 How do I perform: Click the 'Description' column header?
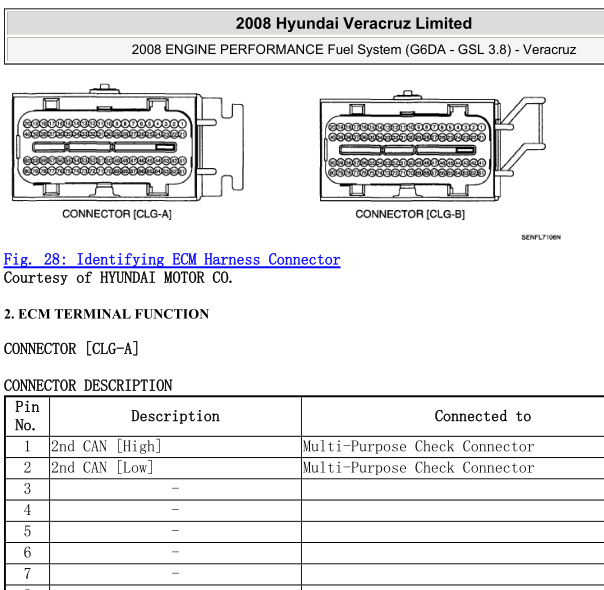point(175,416)
